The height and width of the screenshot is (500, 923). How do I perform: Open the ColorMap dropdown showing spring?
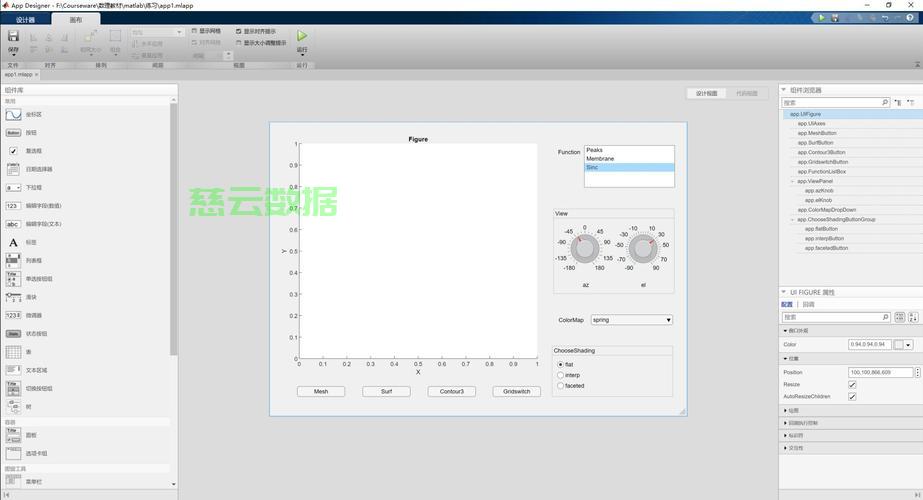pos(631,320)
